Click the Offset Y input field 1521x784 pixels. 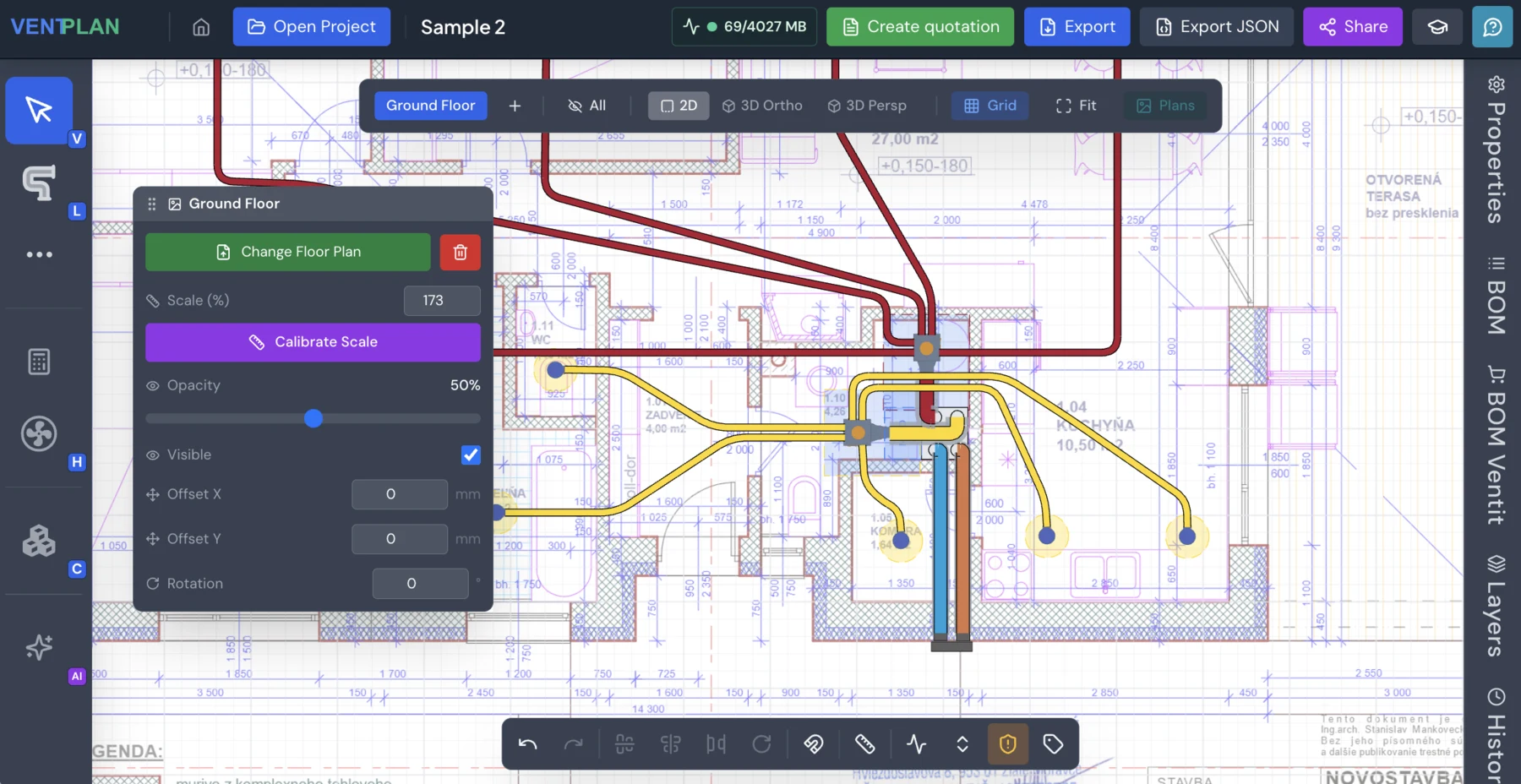pyautogui.click(x=400, y=539)
